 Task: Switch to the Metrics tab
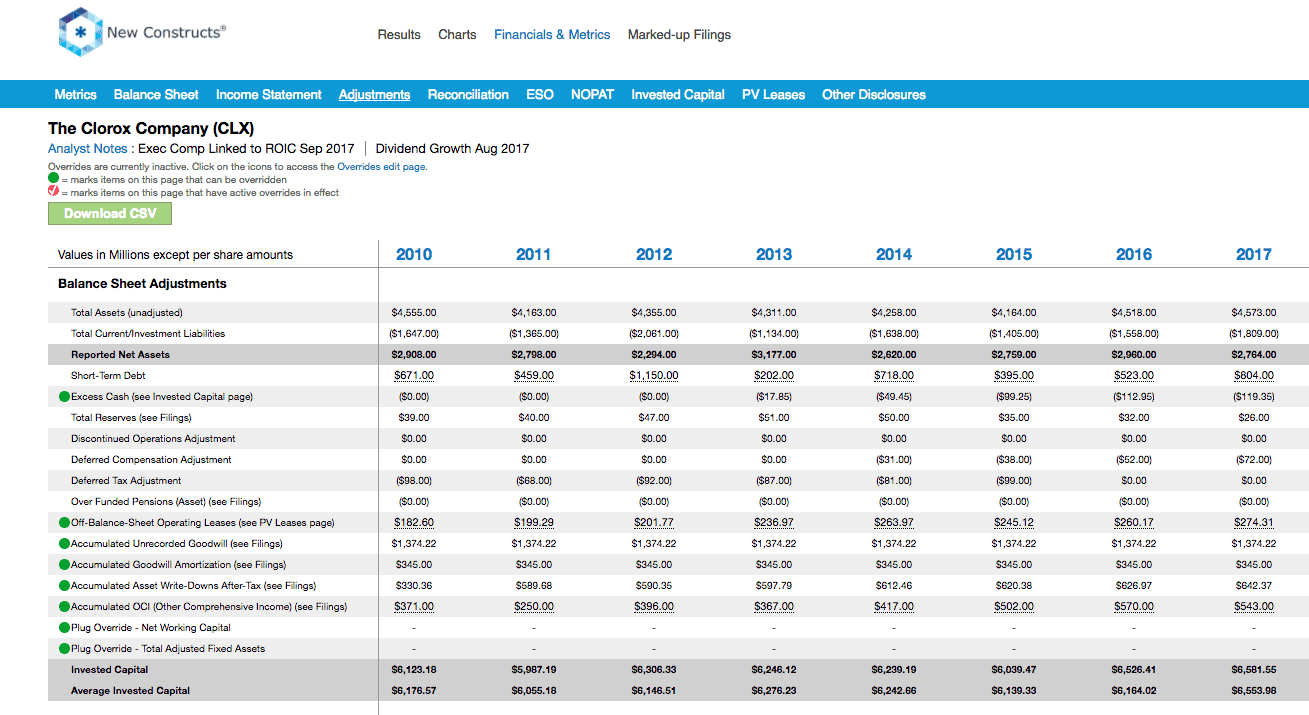76,95
